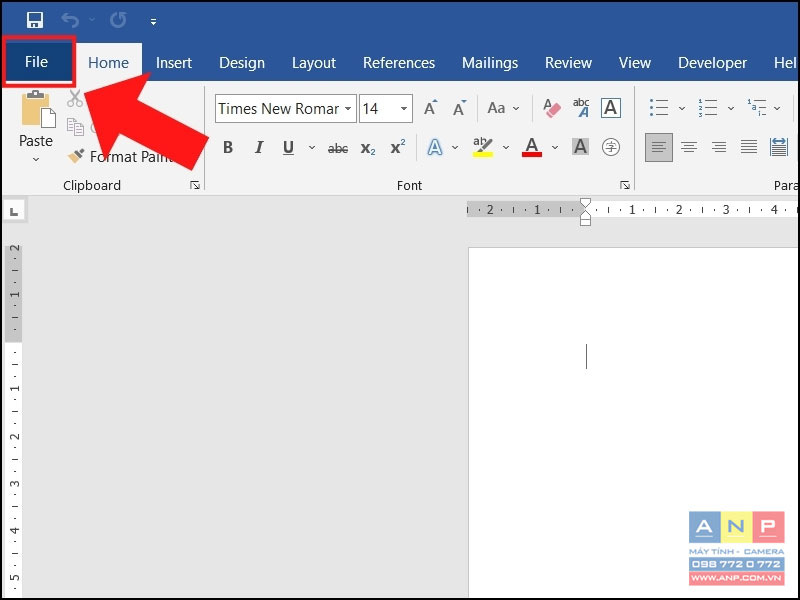Apply Character Border to text
This screenshot has height=600, width=800.
[611, 108]
